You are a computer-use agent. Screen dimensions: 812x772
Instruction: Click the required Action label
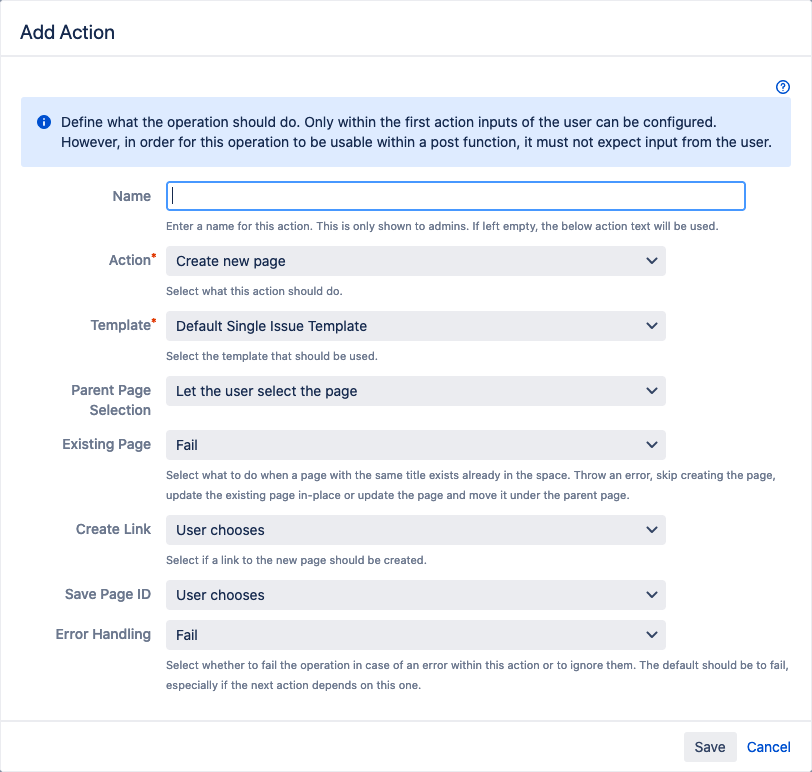pyautogui.click(x=132, y=260)
